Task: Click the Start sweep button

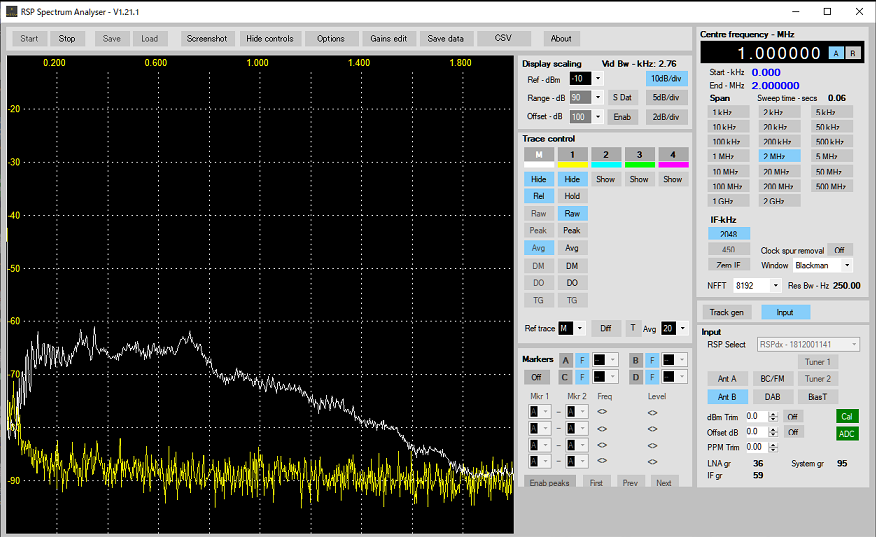Action: pos(29,39)
